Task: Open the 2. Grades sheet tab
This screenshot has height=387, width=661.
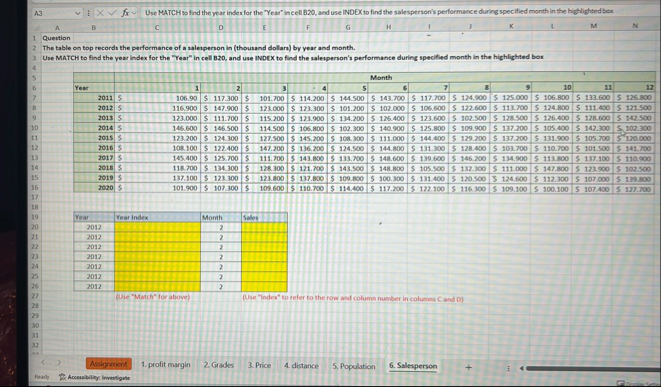Action: [219, 365]
